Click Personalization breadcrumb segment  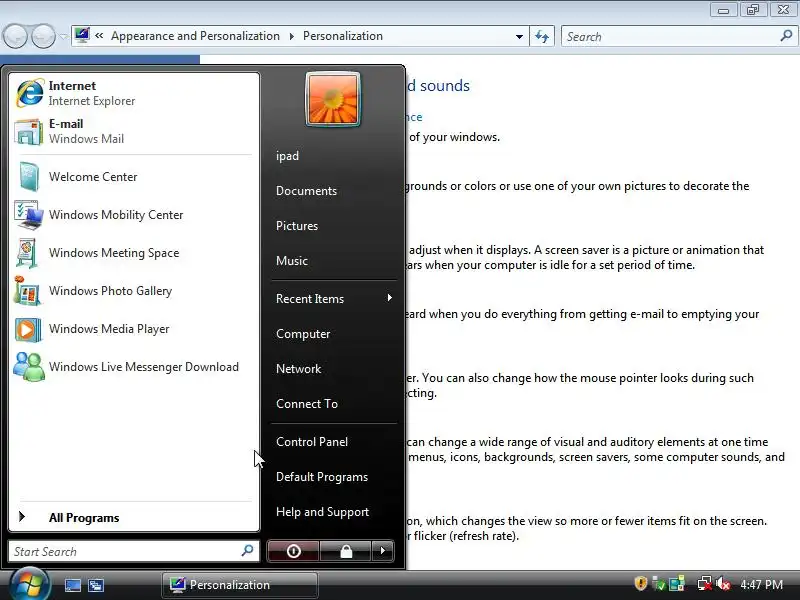[343, 36]
